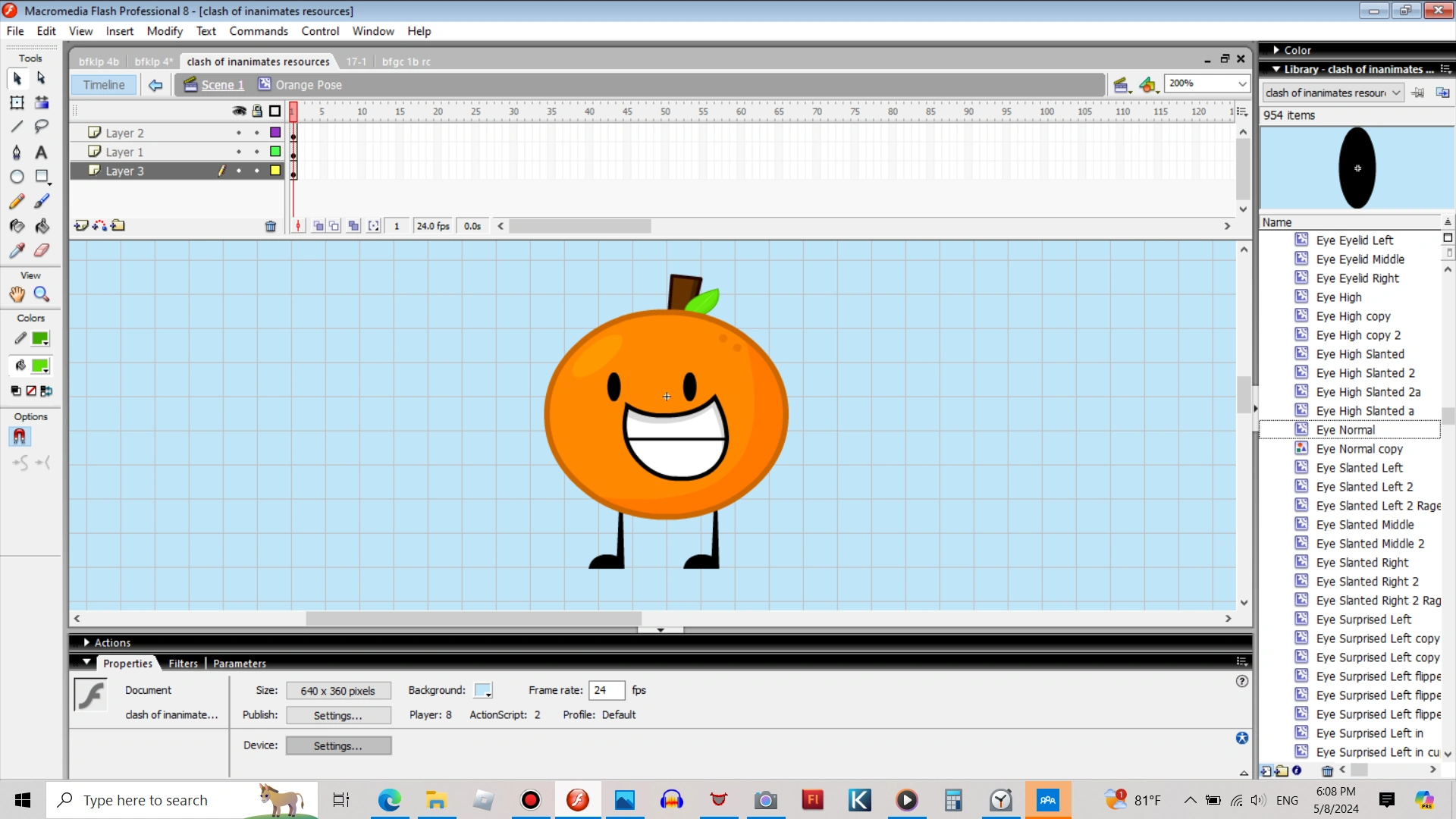Image resolution: width=1456 pixels, height=819 pixels.
Task: Select the Paint Bucket tool
Action: pos(42,226)
